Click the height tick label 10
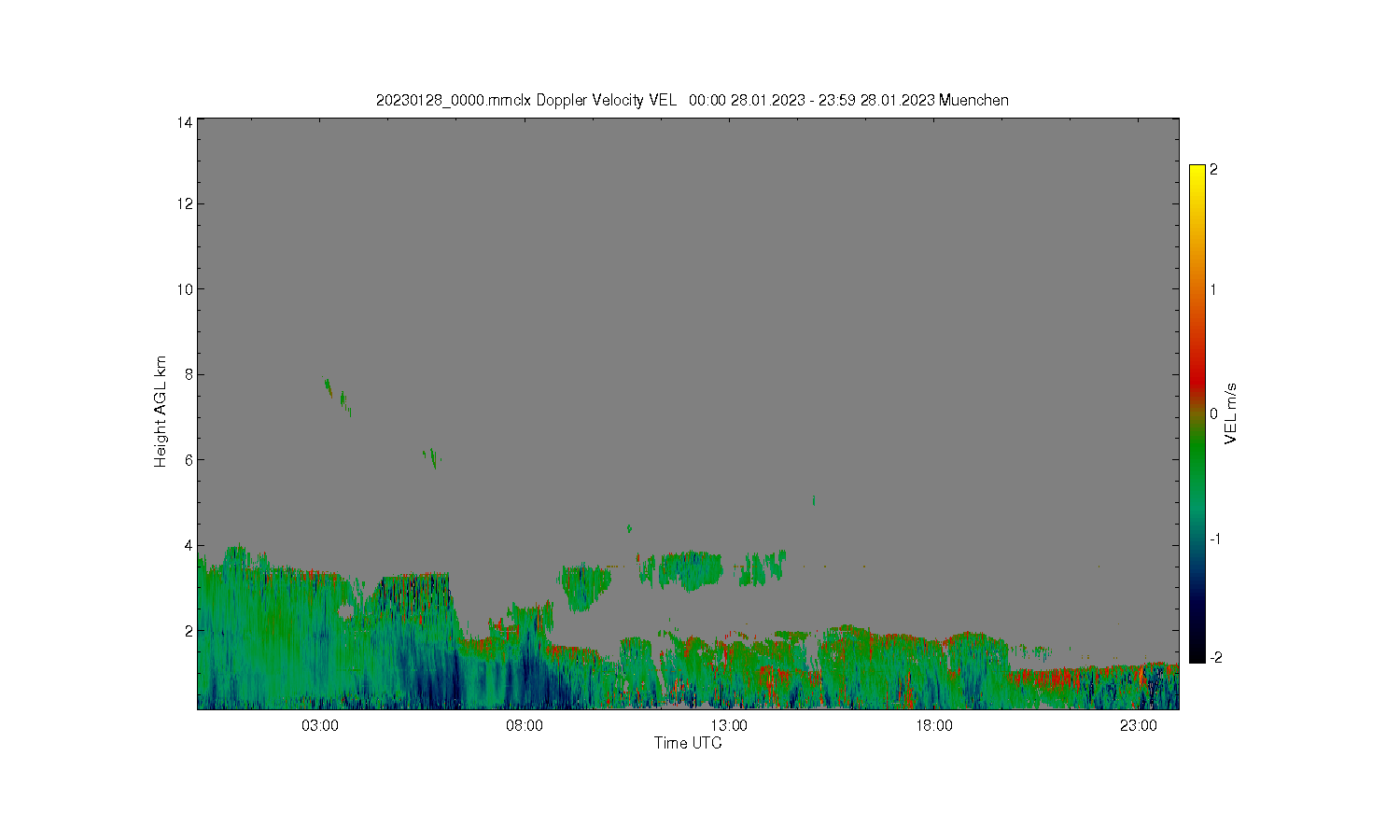 click(x=185, y=289)
